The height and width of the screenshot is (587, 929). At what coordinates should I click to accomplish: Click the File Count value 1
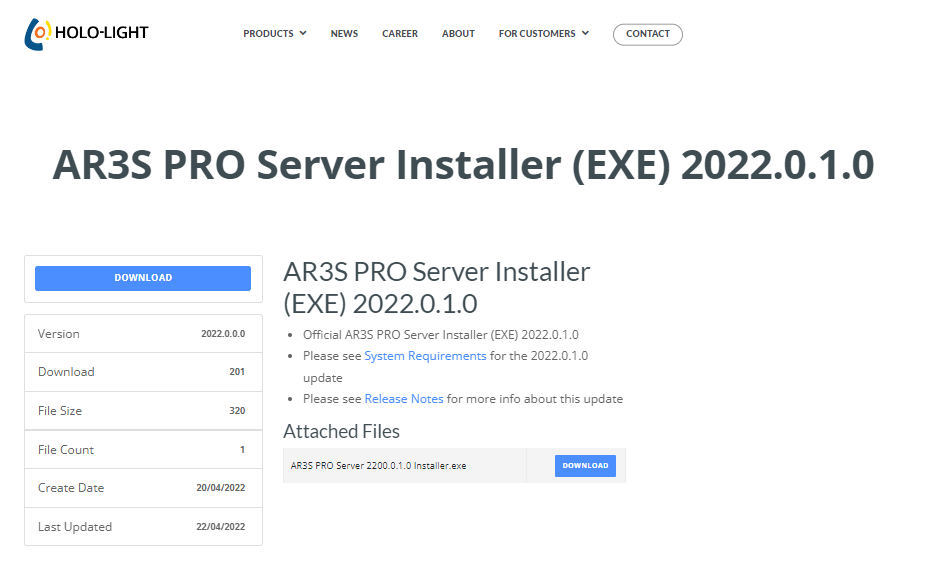[x=242, y=450]
